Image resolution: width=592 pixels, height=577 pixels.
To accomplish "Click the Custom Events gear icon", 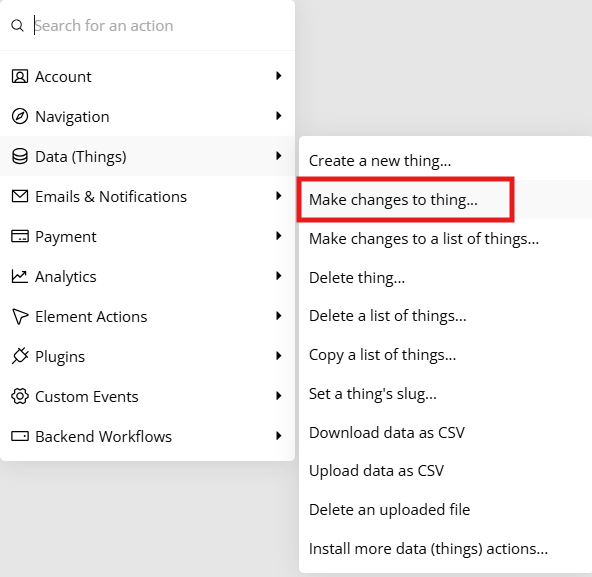I will [x=20, y=396].
